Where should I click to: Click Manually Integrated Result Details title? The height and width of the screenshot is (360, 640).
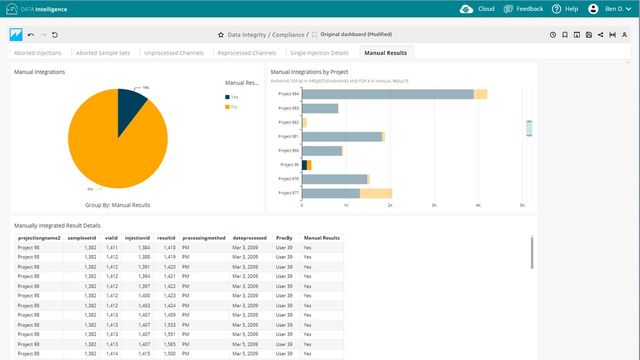57,226
